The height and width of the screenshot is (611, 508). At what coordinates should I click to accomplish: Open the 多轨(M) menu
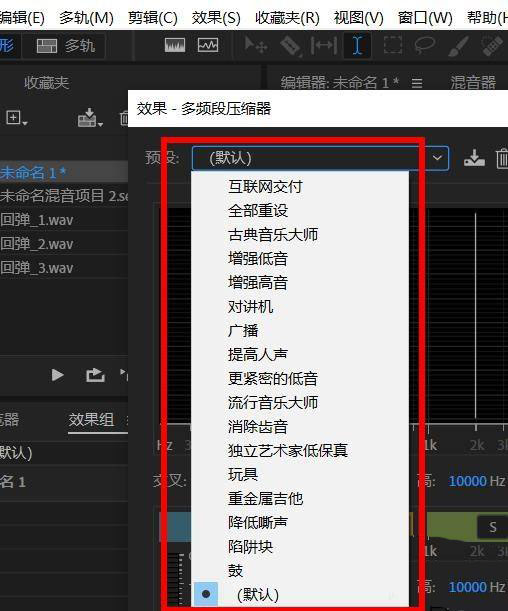[86, 18]
